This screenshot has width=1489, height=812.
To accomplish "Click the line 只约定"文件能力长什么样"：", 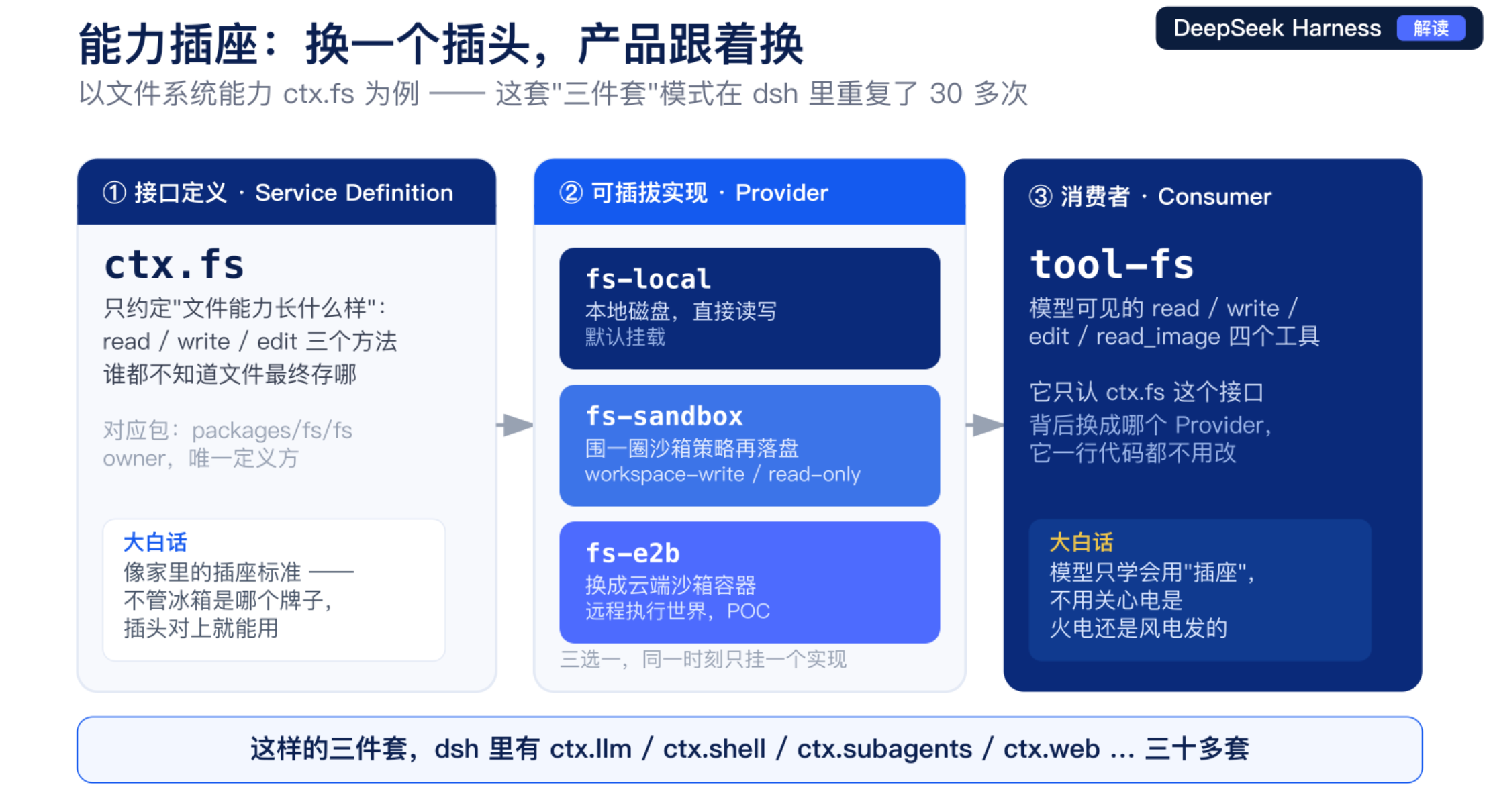I will (x=245, y=309).
